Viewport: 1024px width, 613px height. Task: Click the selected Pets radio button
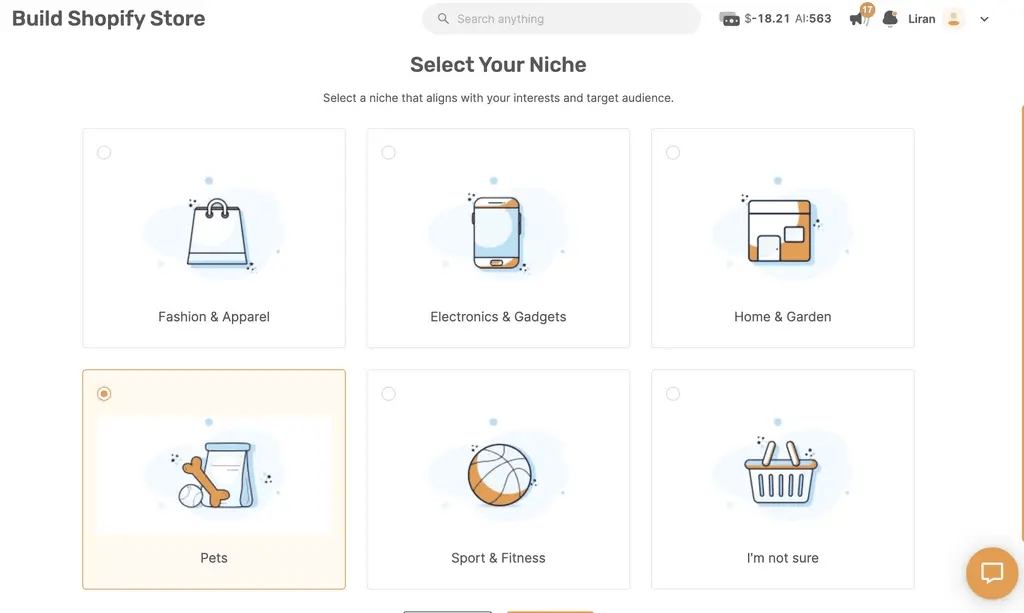tap(104, 394)
